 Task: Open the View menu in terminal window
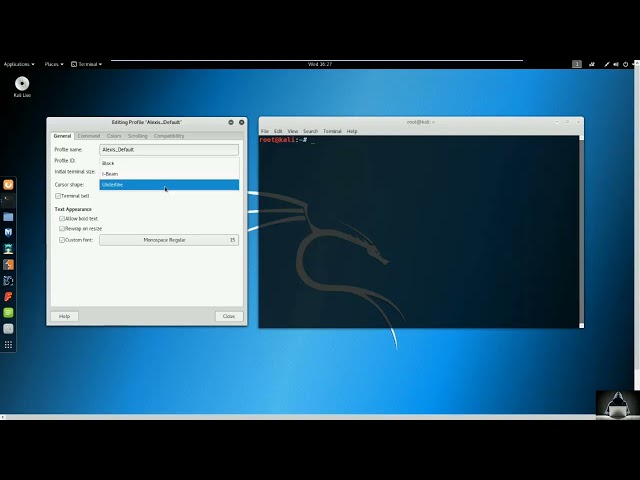tap(293, 131)
